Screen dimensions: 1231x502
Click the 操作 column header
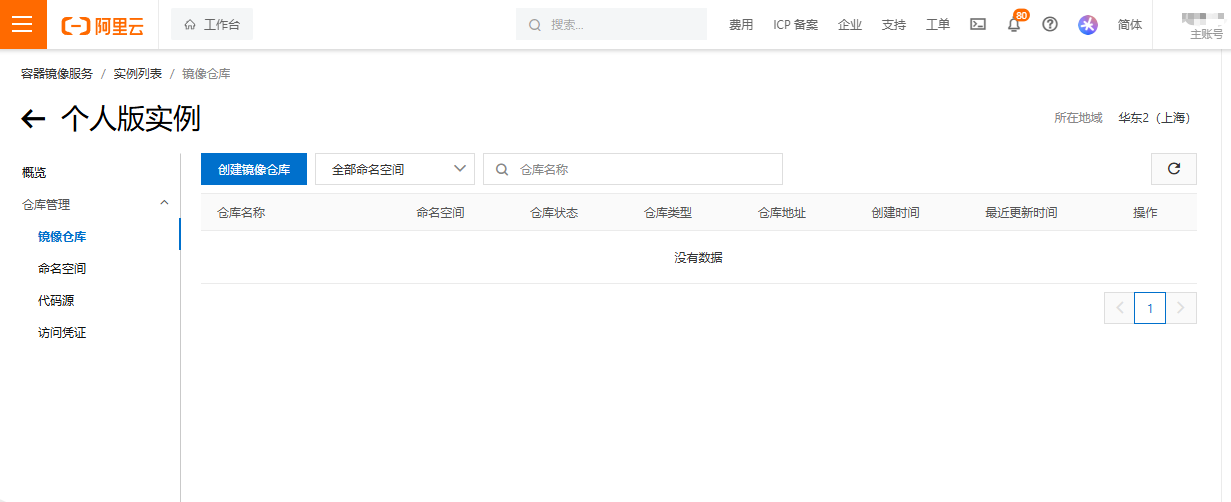tap(1145, 213)
